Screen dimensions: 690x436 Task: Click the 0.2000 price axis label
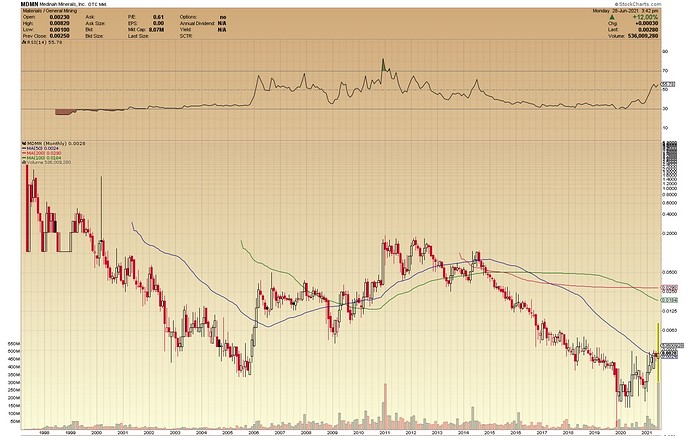pos(669,234)
